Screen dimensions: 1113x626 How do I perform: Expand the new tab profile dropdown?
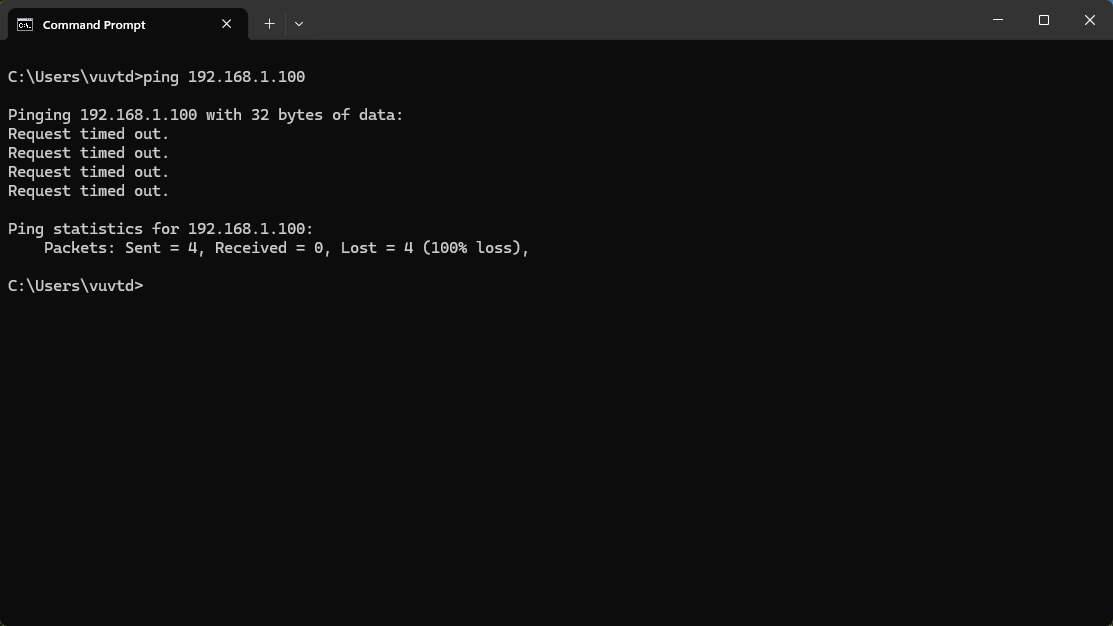click(298, 24)
